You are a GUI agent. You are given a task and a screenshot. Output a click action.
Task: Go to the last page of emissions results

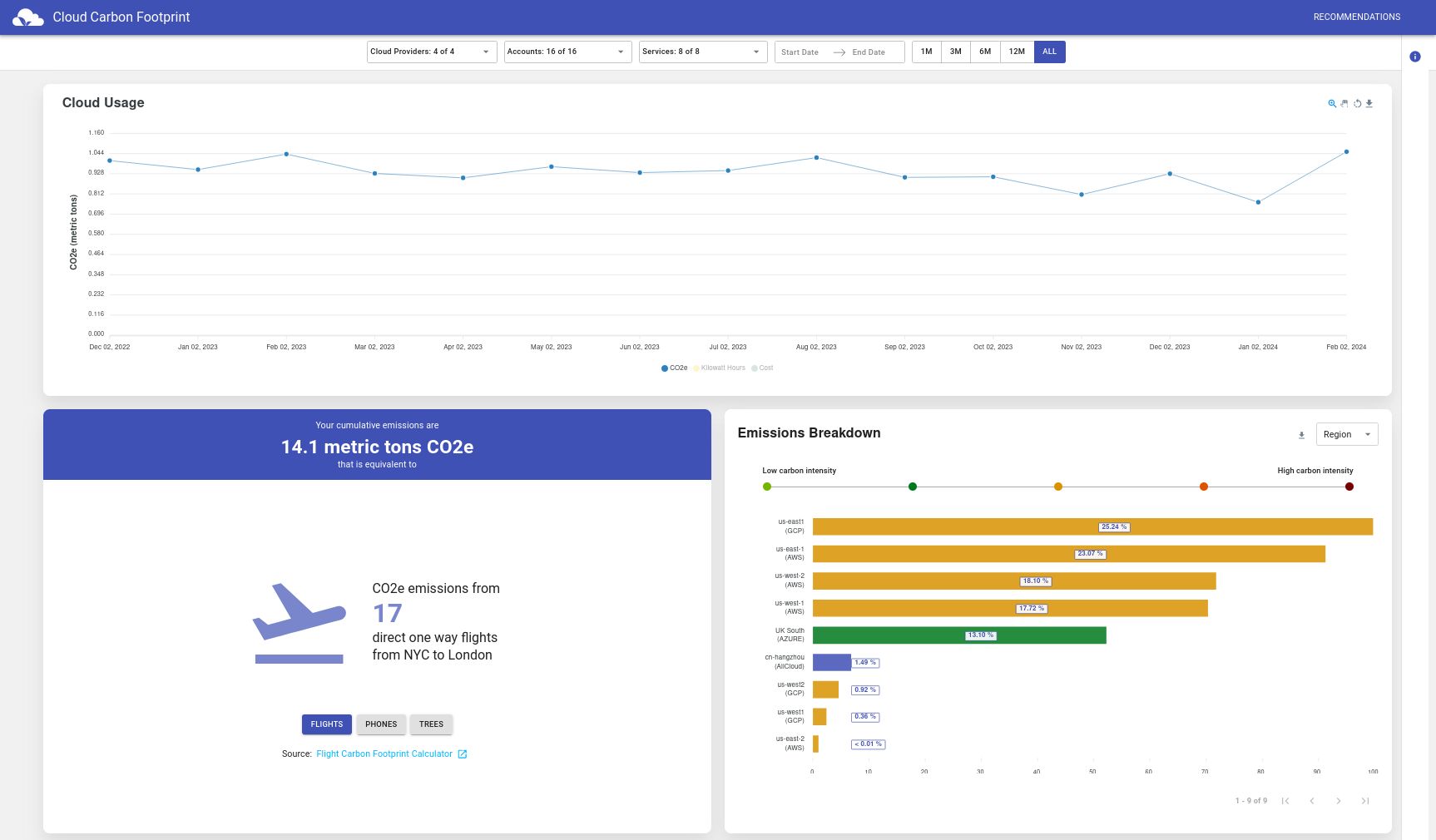[1365, 801]
